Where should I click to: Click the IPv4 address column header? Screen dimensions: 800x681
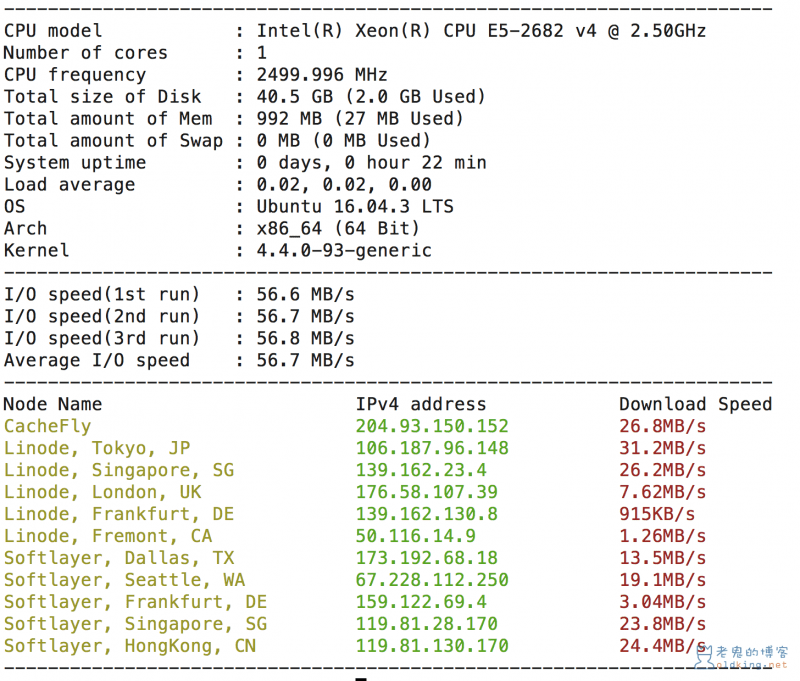[x=421, y=404]
